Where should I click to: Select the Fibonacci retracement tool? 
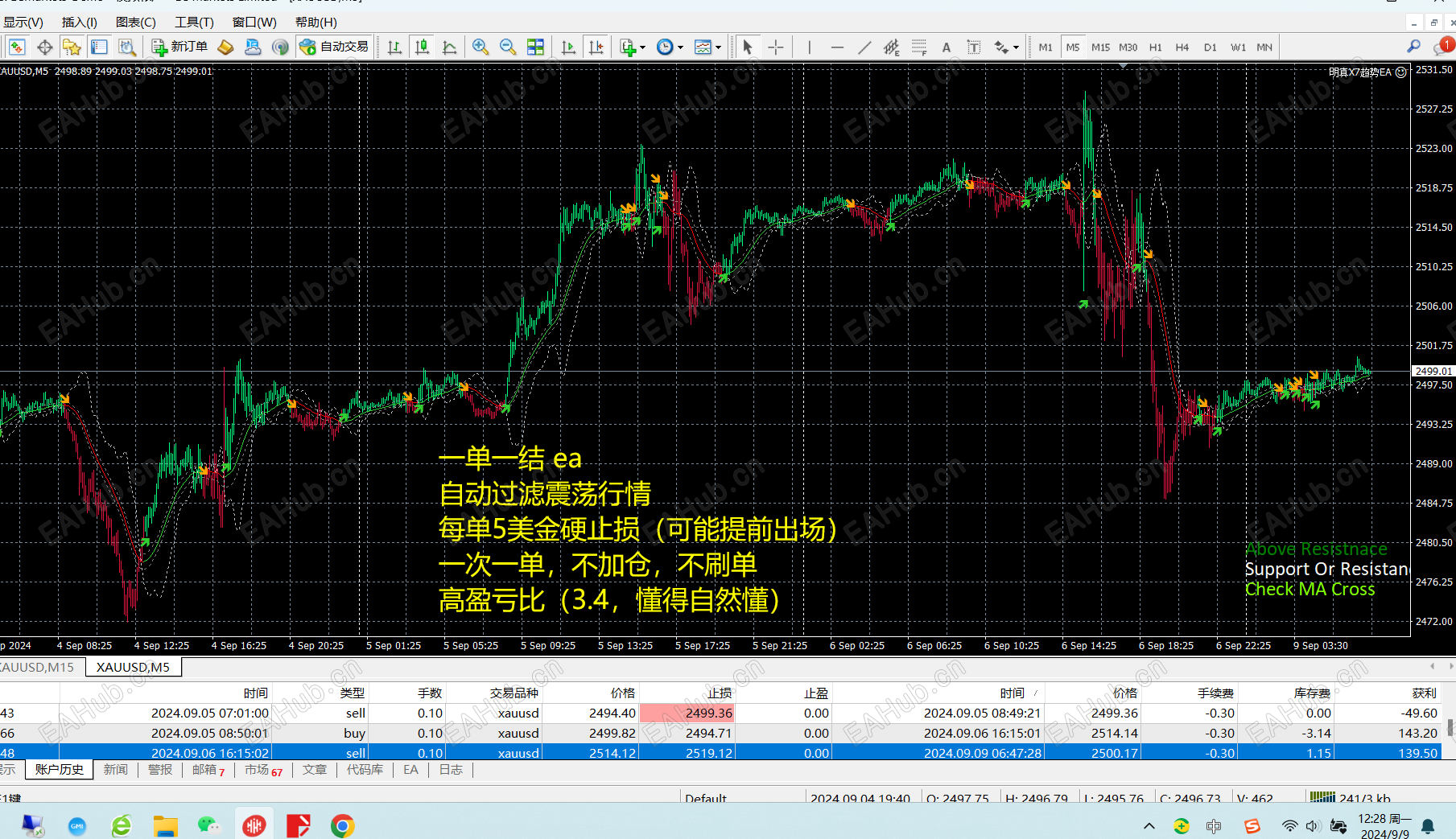[x=919, y=47]
